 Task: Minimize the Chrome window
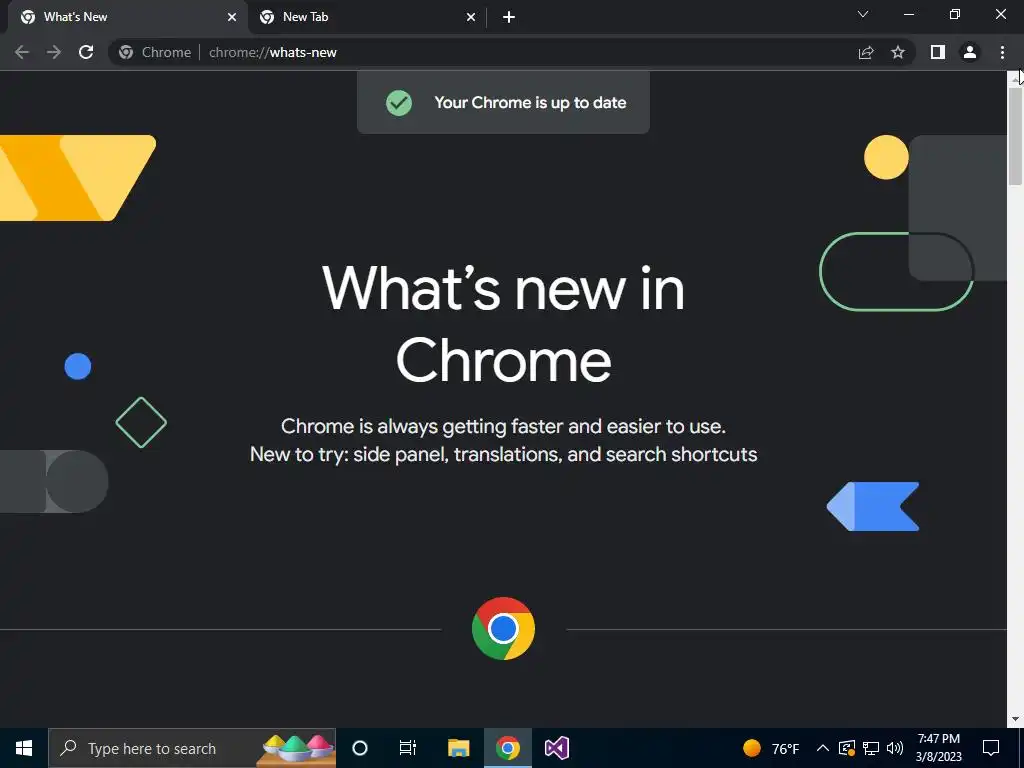click(x=908, y=14)
